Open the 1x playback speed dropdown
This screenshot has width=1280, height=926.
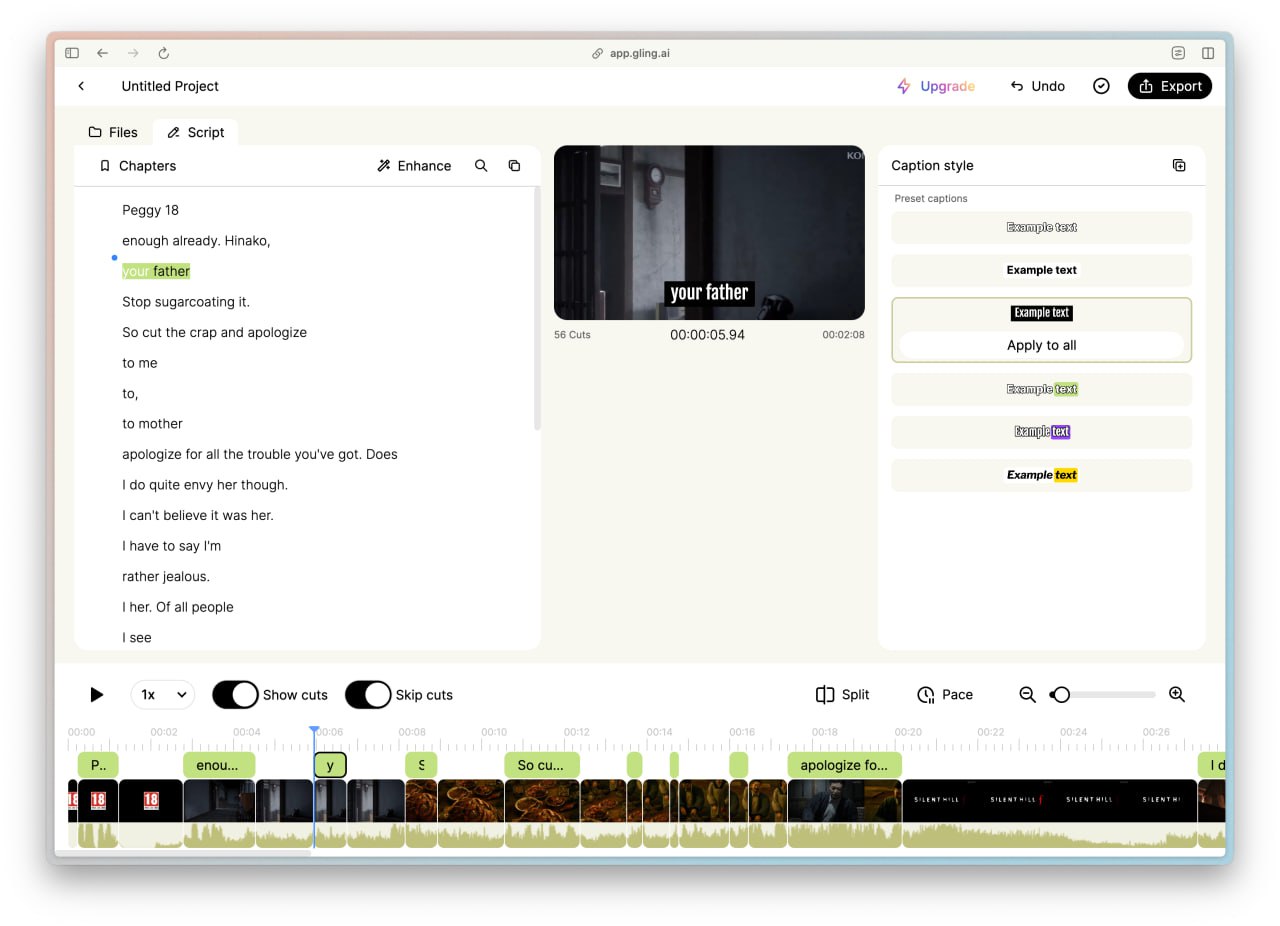tap(162, 695)
